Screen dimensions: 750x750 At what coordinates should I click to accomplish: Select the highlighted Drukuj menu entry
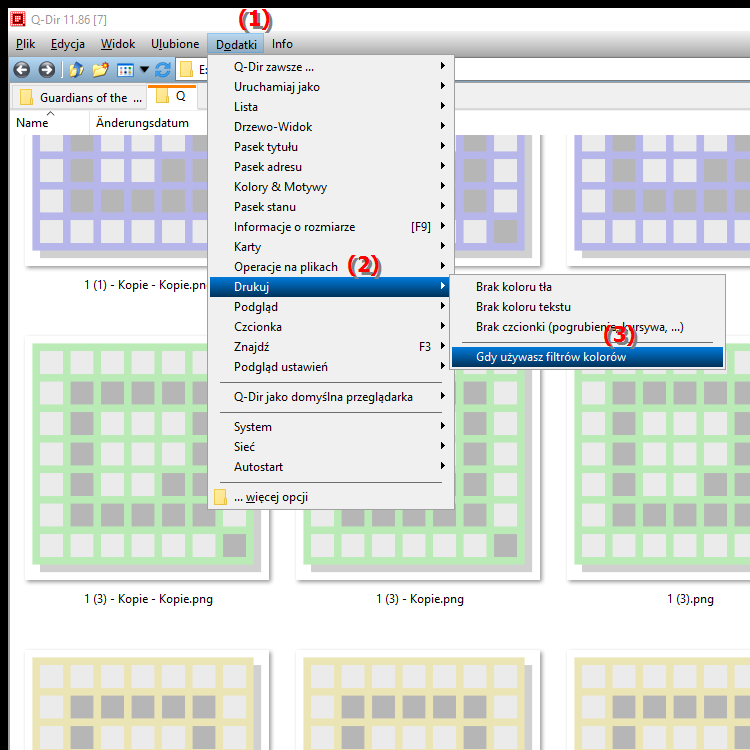click(331, 287)
